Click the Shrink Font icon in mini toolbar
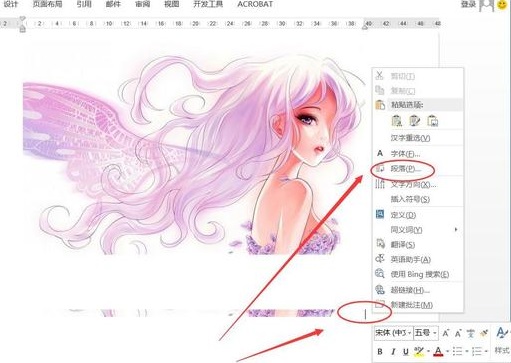 click(x=458, y=333)
